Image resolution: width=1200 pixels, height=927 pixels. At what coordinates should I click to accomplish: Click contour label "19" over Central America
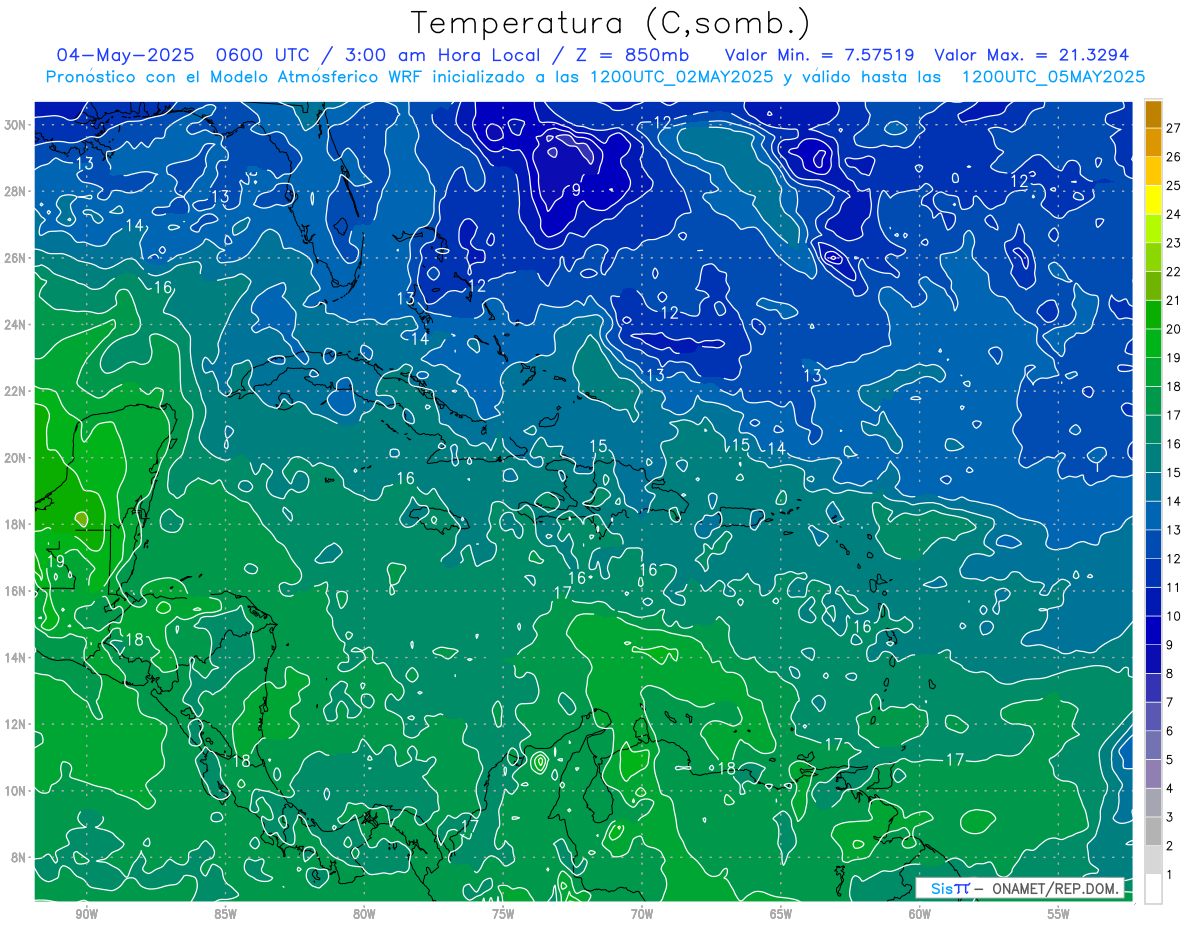click(x=55, y=561)
